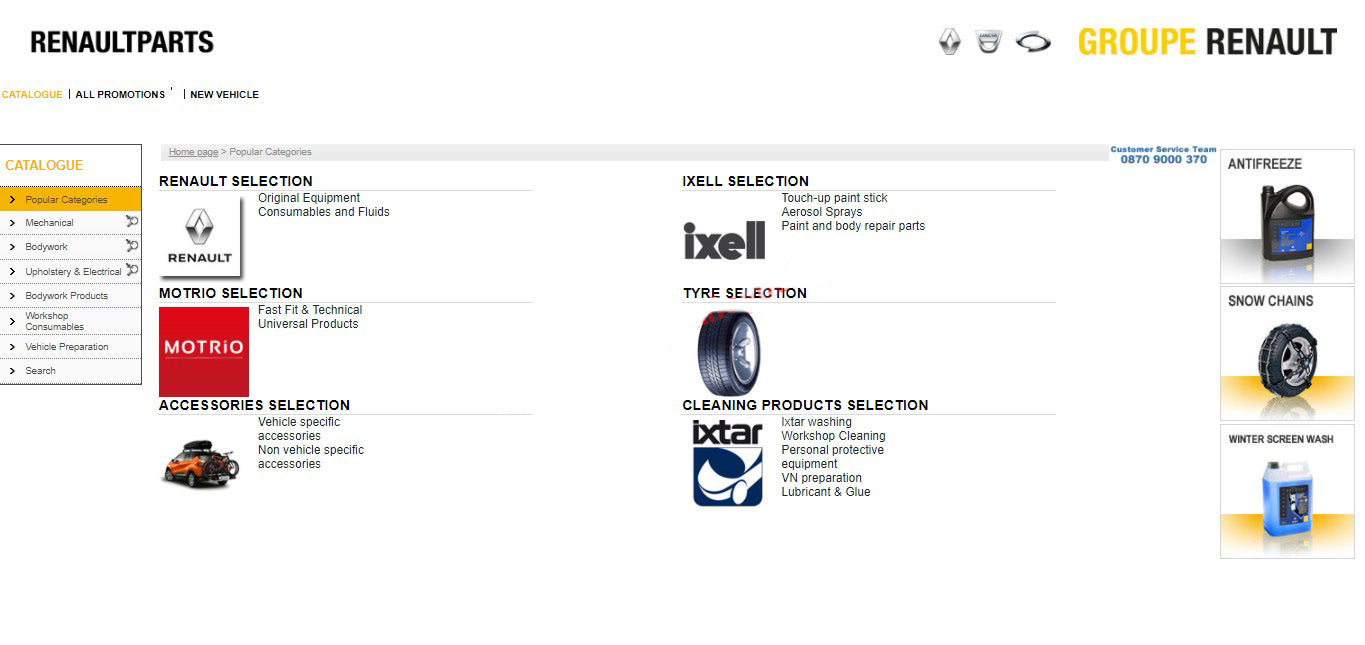Expand the Workshop Consumables sidebar item
This screenshot has height=645, width=1365.
tap(54, 321)
